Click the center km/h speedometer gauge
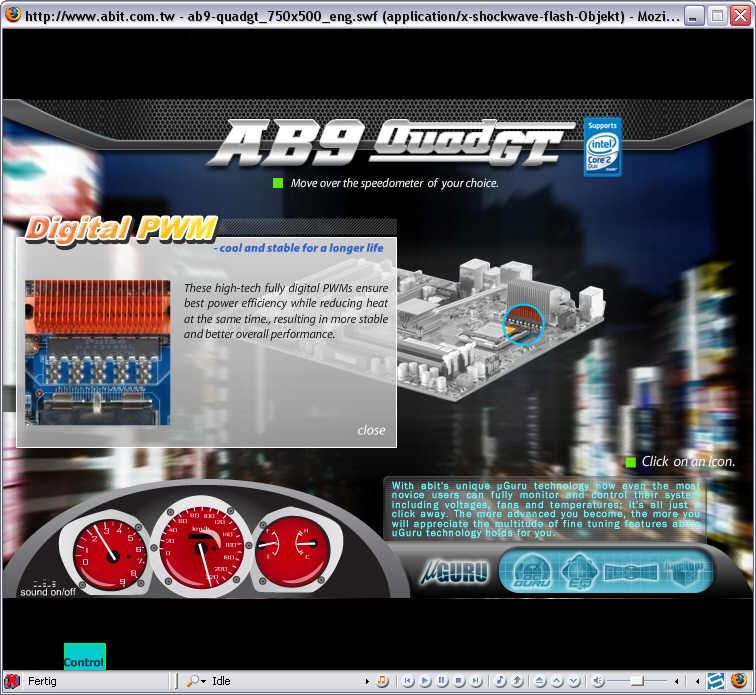Image resolution: width=756 pixels, height=695 pixels. (202, 546)
